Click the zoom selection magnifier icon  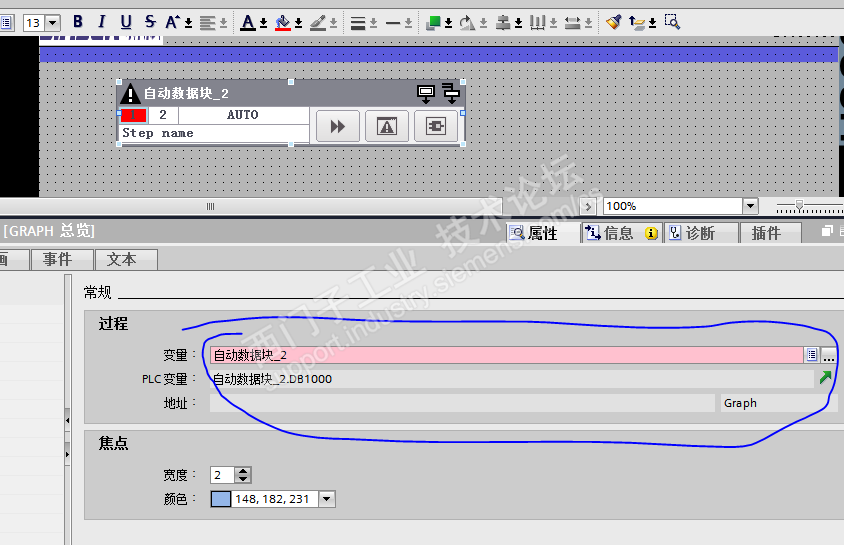coord(672,22)
